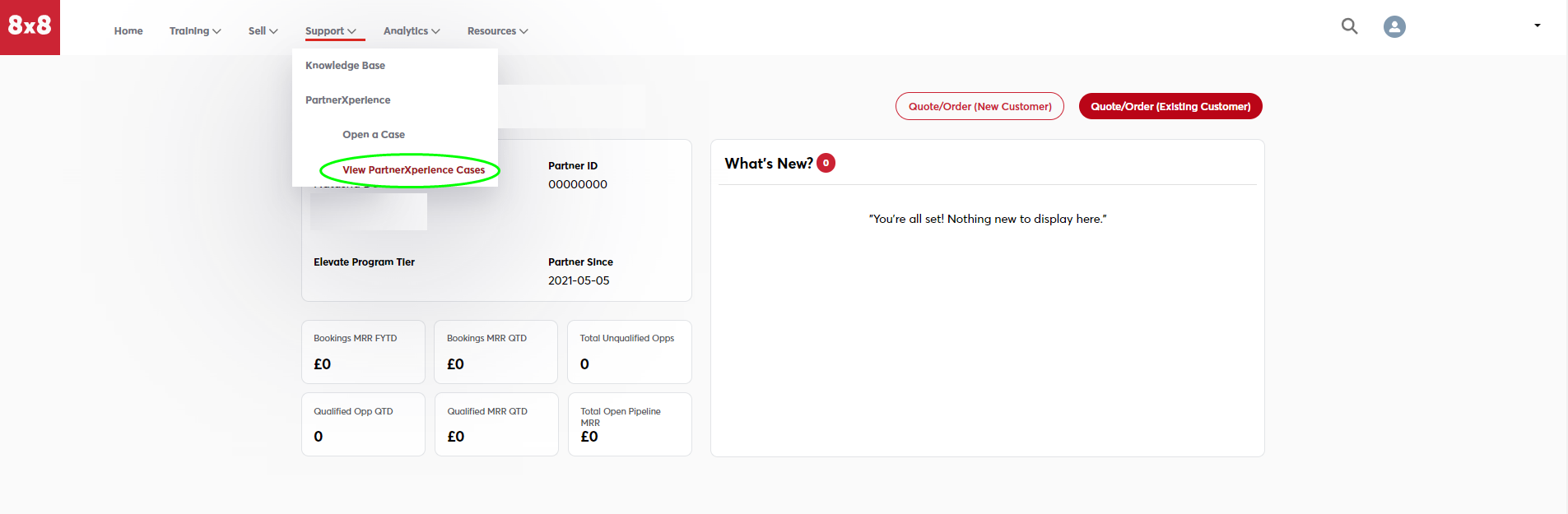
Task: Click the Partner Since date 2021-05-05
Action: 579,281
